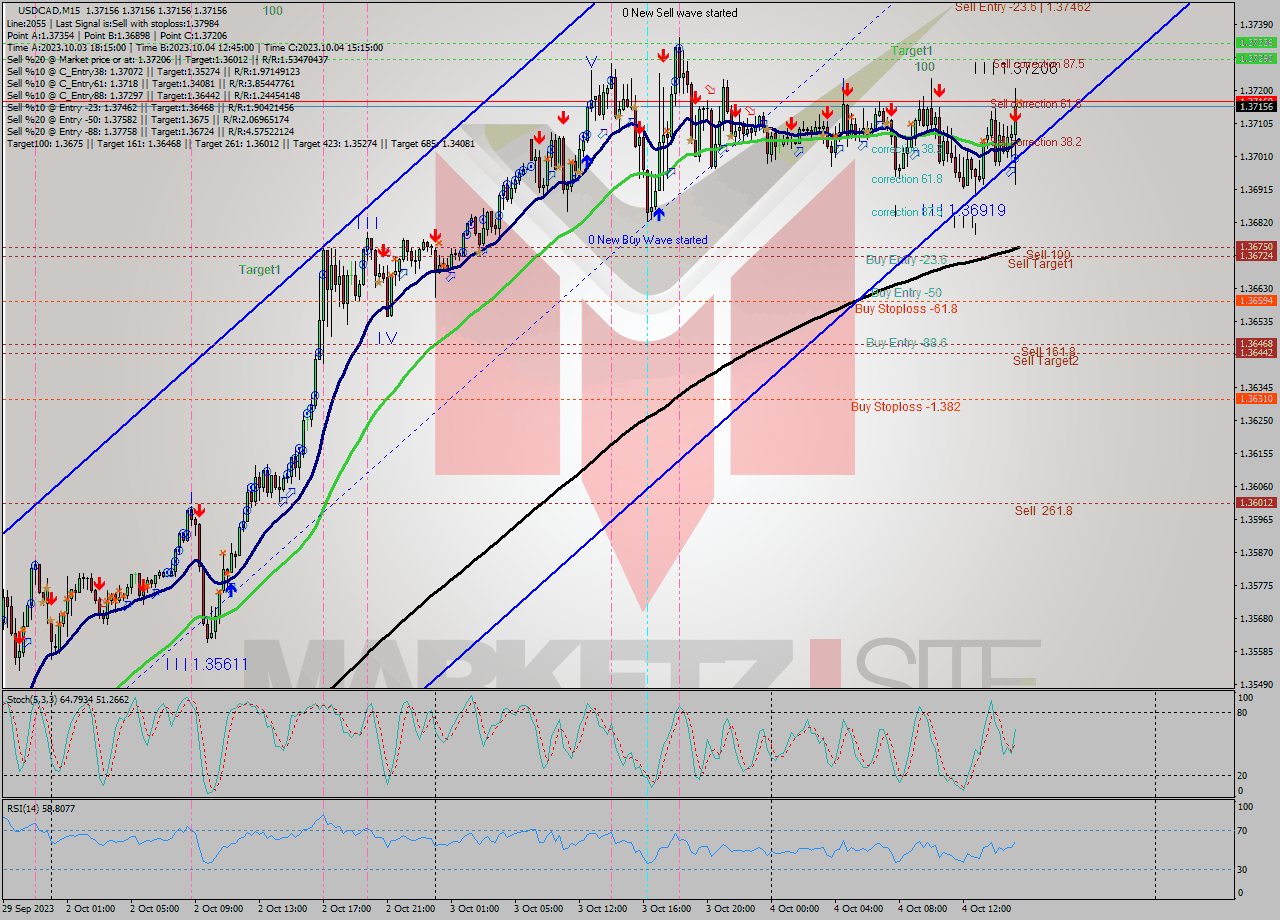
Task: Click the 'RSI(14) 58.8077' indicator label
Action: pos(41,808)
